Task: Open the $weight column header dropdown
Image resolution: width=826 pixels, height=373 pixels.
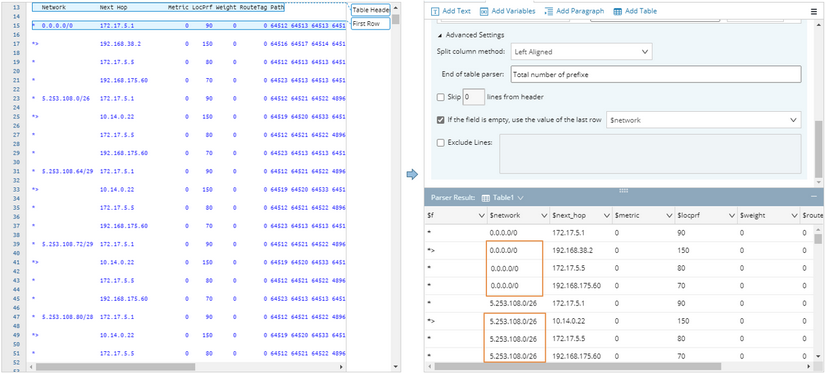Action: pyautogui.click(x=793, y=215)
